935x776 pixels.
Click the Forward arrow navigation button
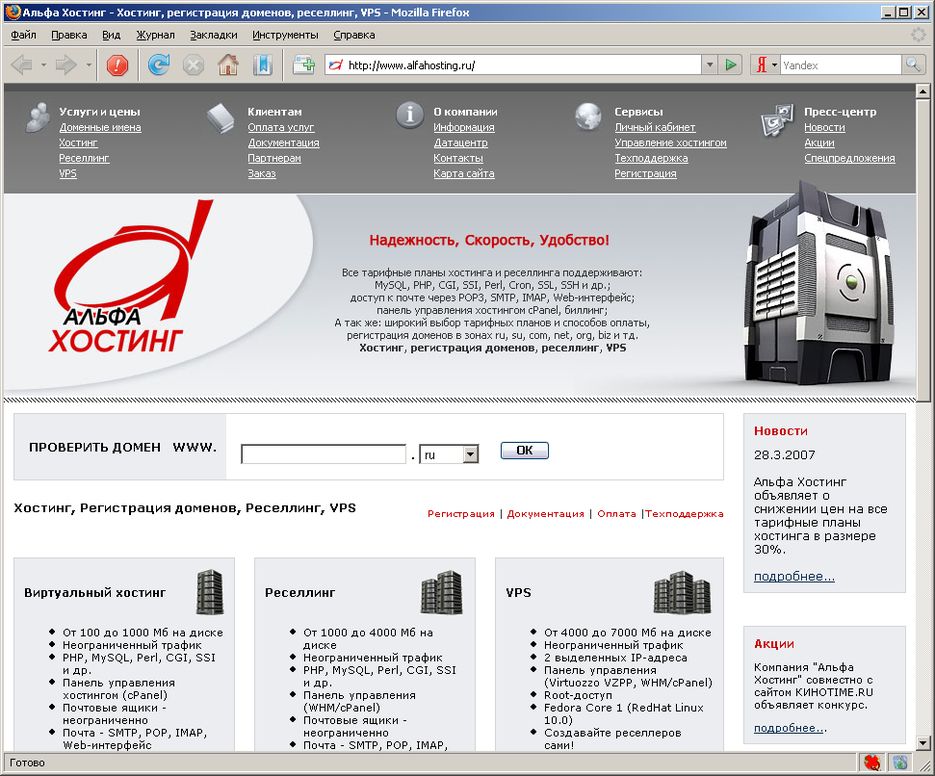tap(66, 64)
